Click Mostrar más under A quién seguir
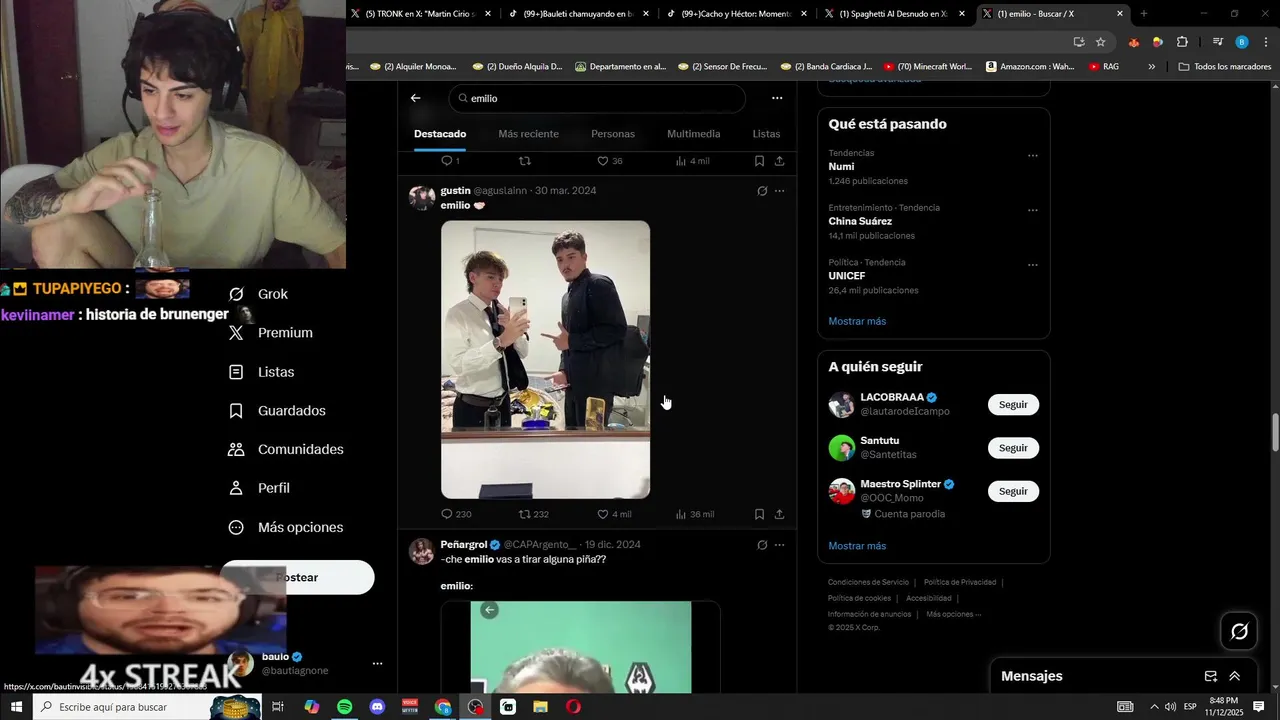This screenshot has height=720, width=1280. click(857, 546)
